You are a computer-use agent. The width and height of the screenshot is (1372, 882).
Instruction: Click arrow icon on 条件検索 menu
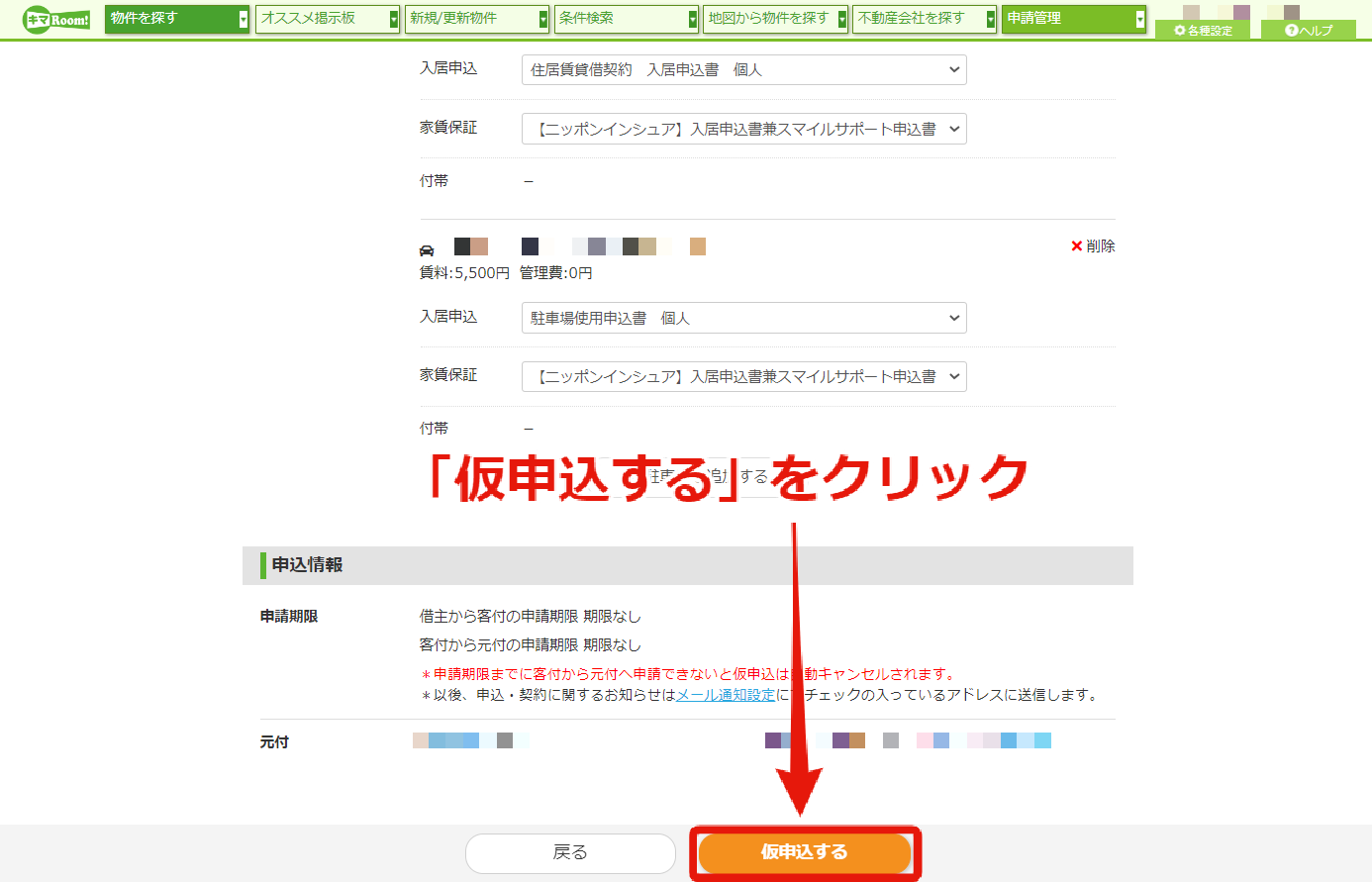693,19
